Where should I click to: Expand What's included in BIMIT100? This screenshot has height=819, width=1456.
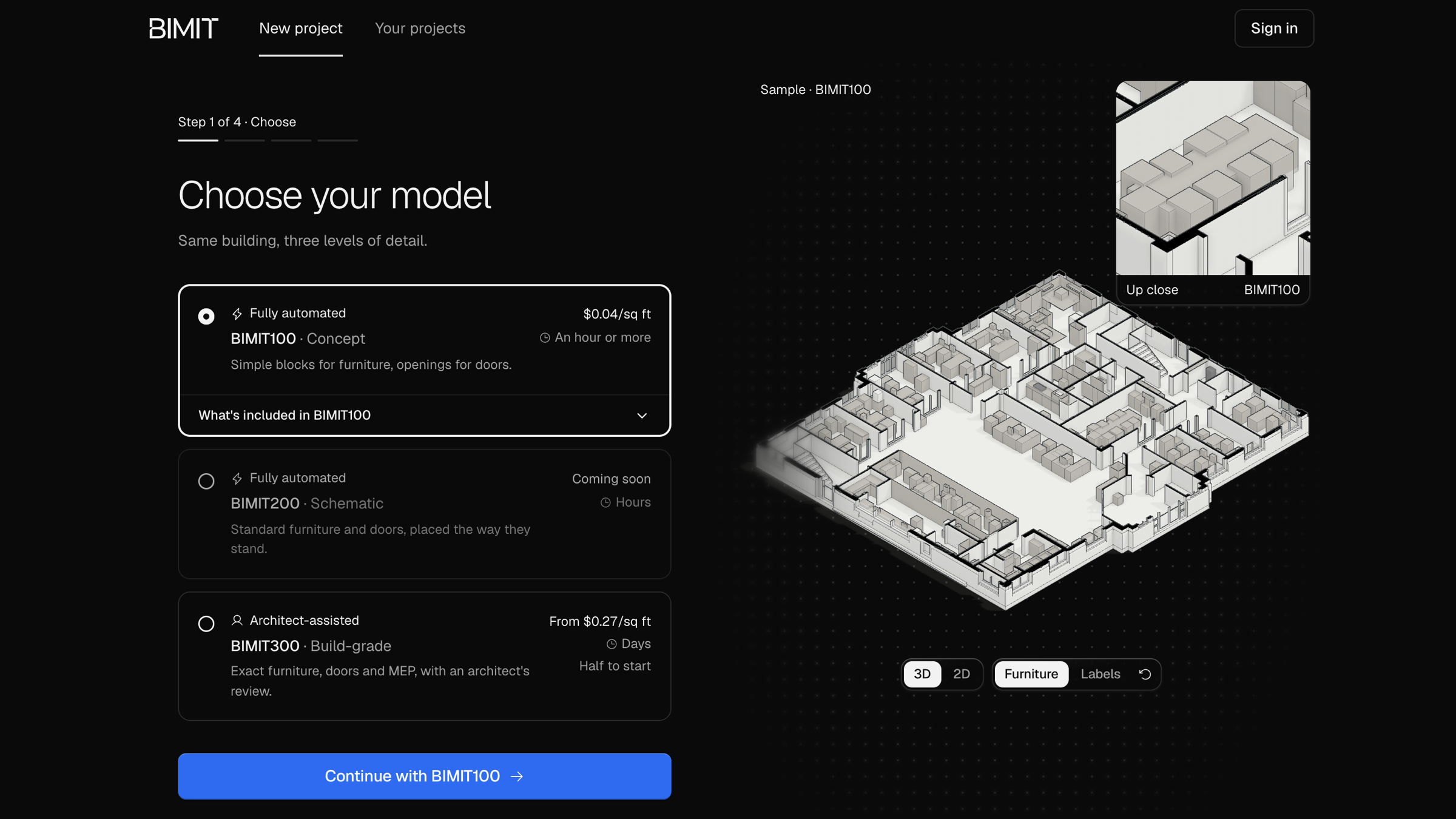pos(424,415)
